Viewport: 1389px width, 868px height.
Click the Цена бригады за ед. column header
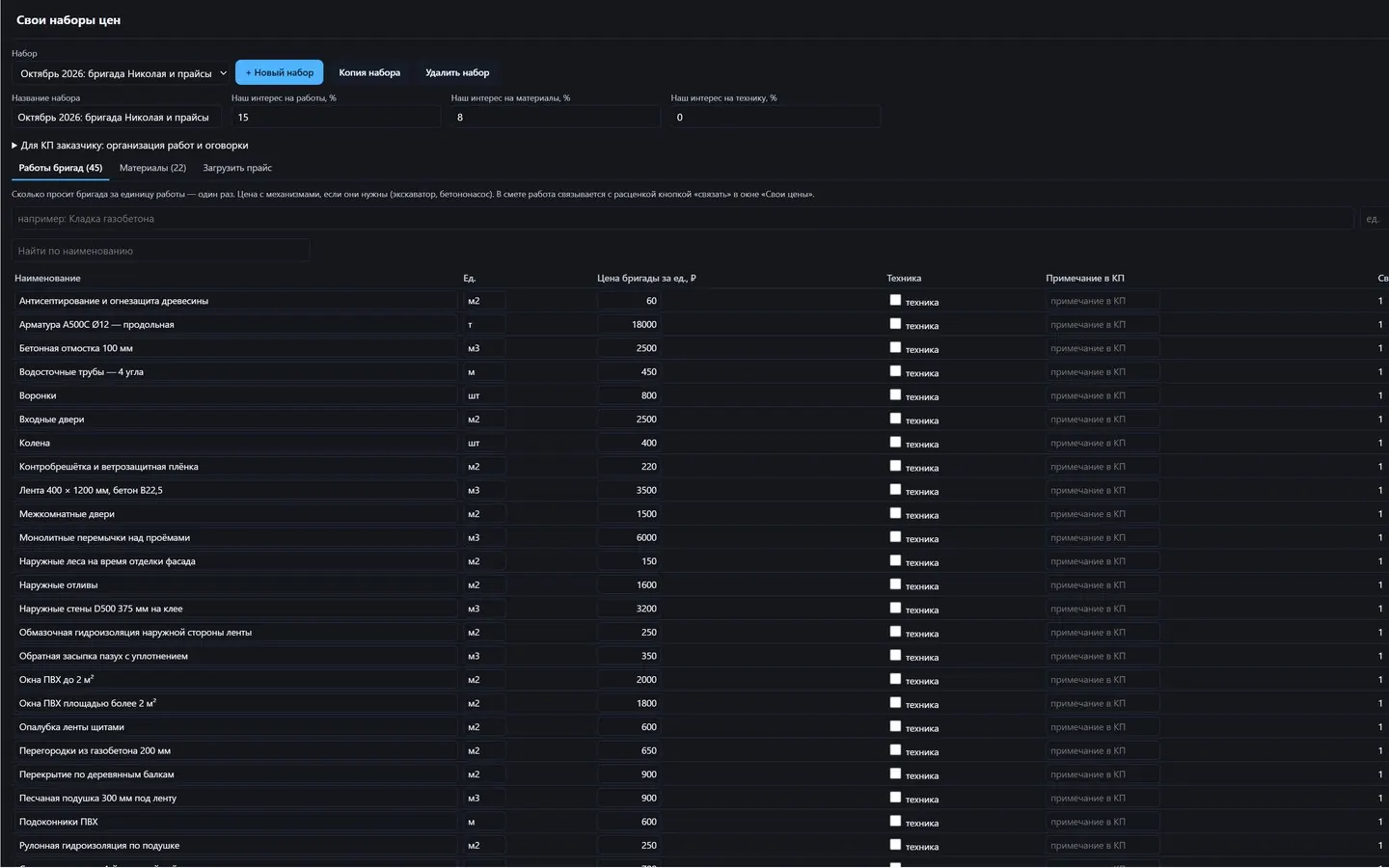646,279
